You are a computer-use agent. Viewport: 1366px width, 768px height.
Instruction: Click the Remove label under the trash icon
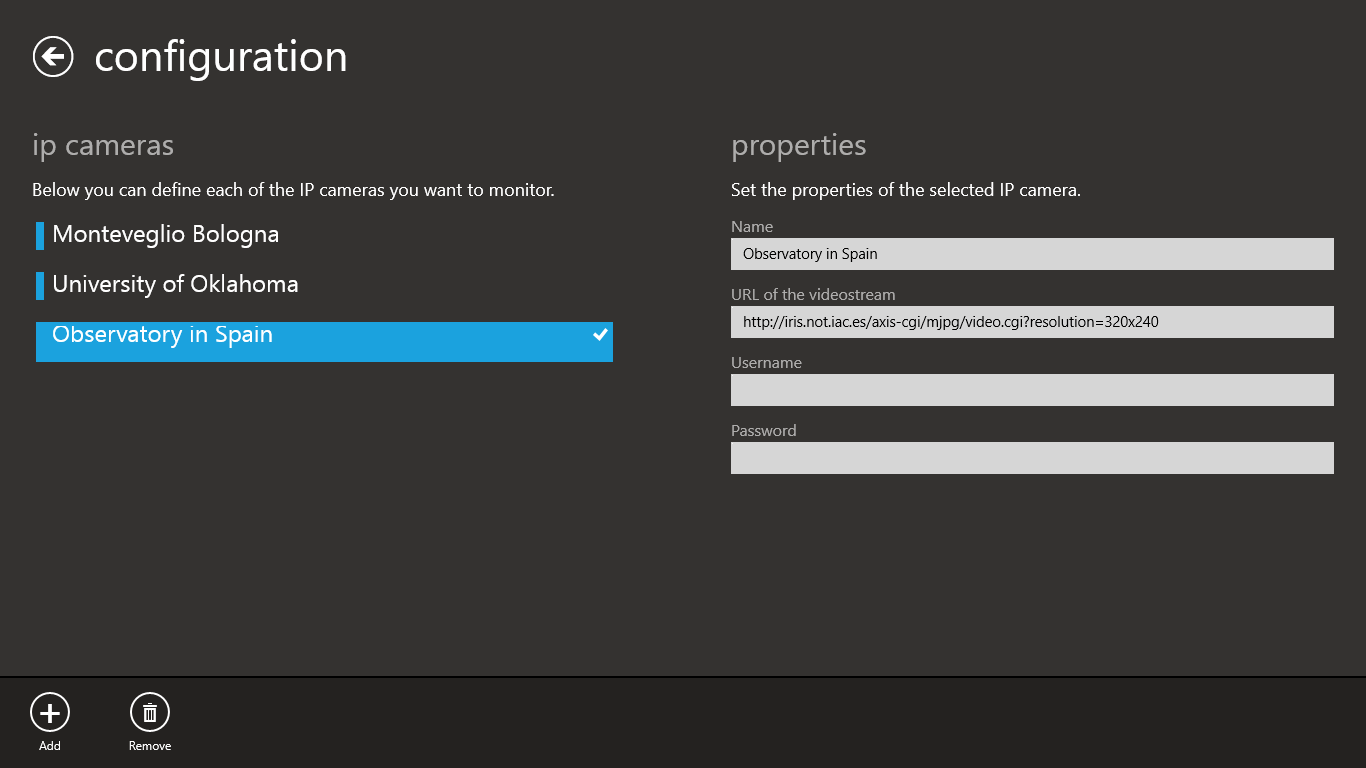149,746
